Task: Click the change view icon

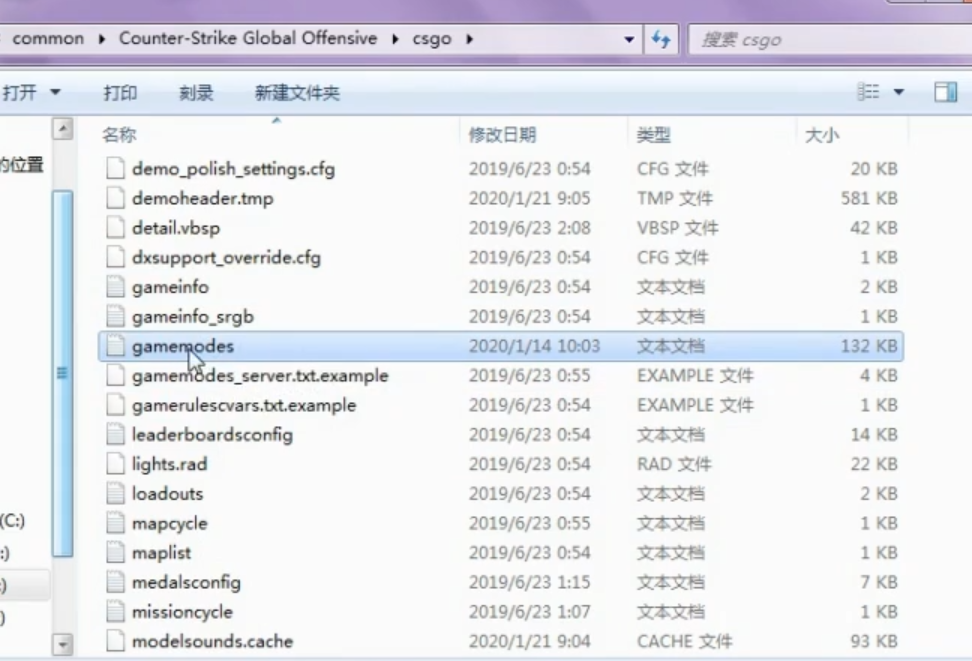Action: coord(868,92)
